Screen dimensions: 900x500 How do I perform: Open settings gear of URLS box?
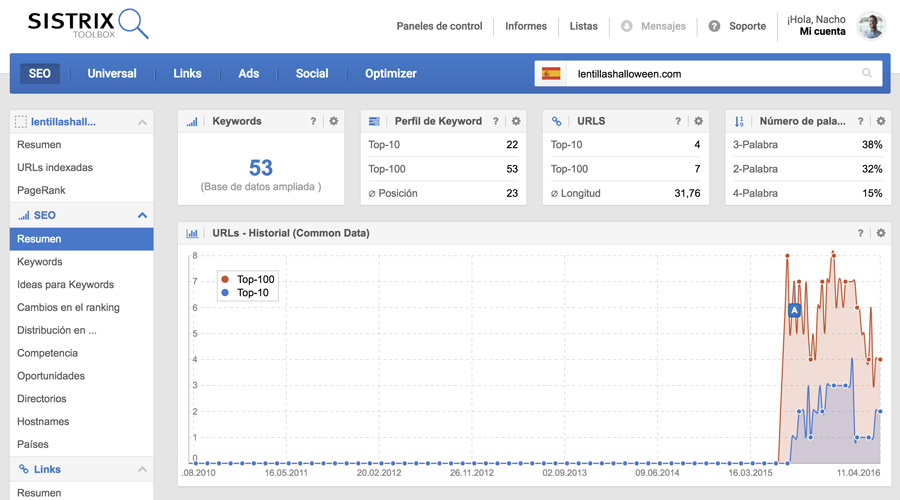click(x=699, y=121)
